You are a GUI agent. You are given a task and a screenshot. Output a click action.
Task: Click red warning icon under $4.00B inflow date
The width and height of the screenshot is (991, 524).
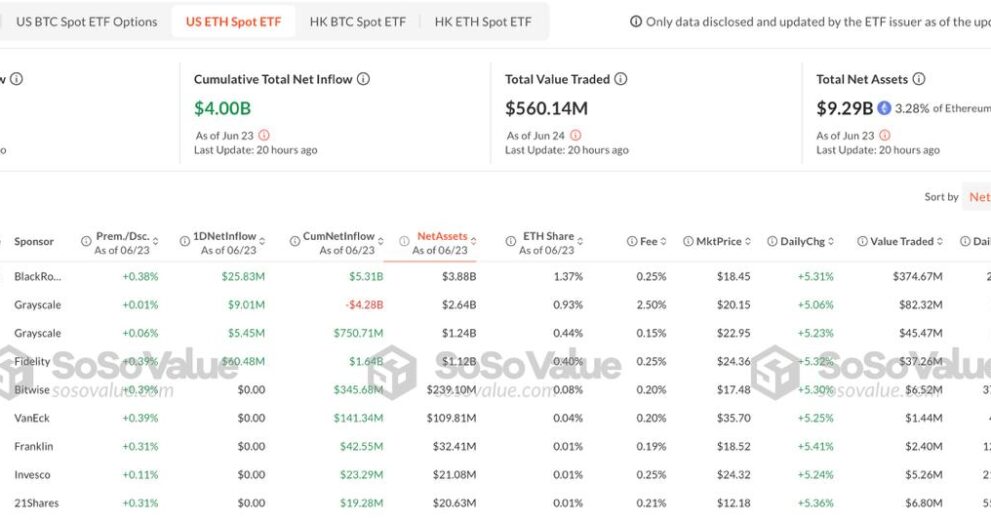(x=264, y=135)
